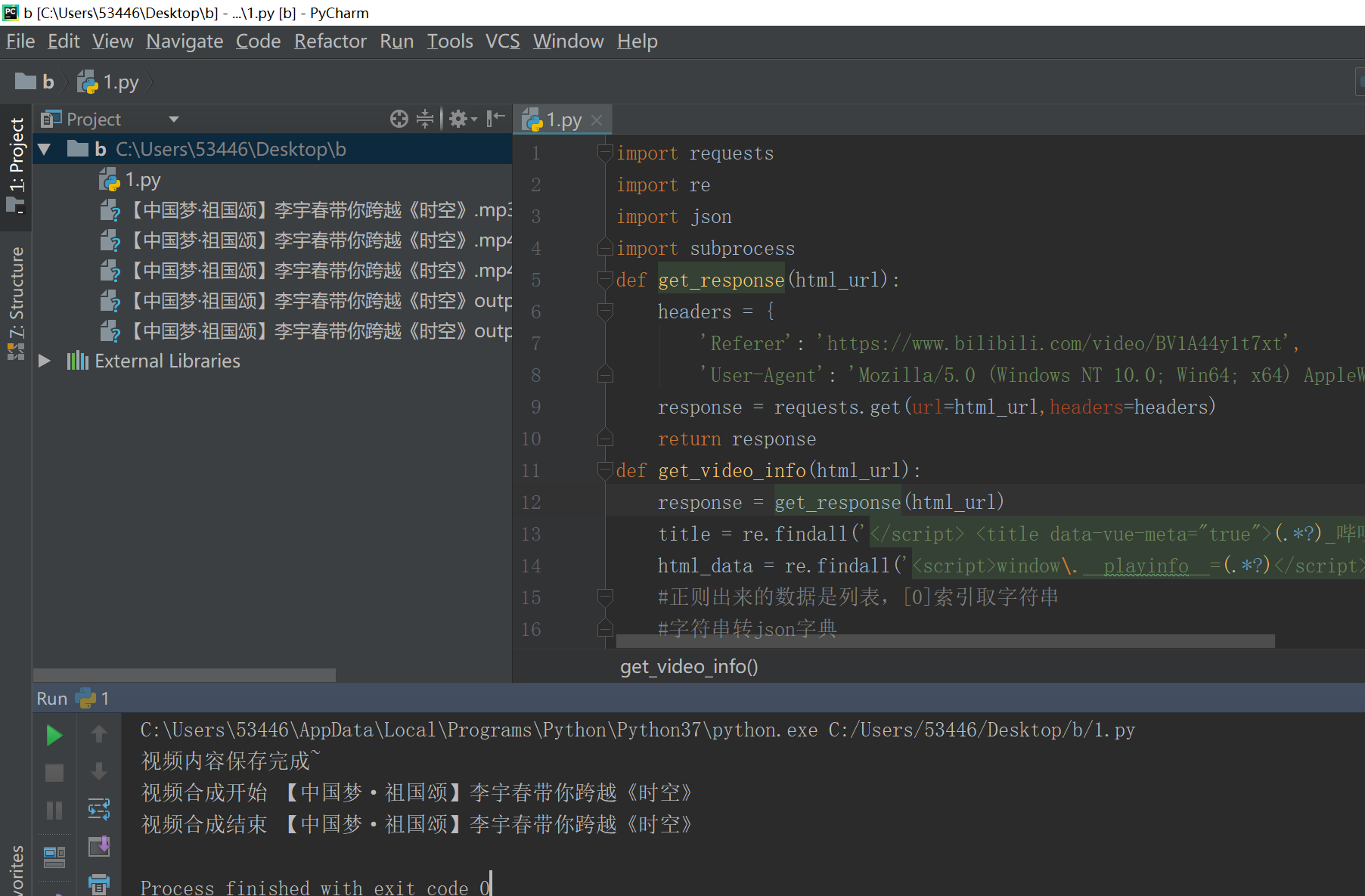
Task: Stop the running process with the stop icon
Action: [x=54, y=773]
